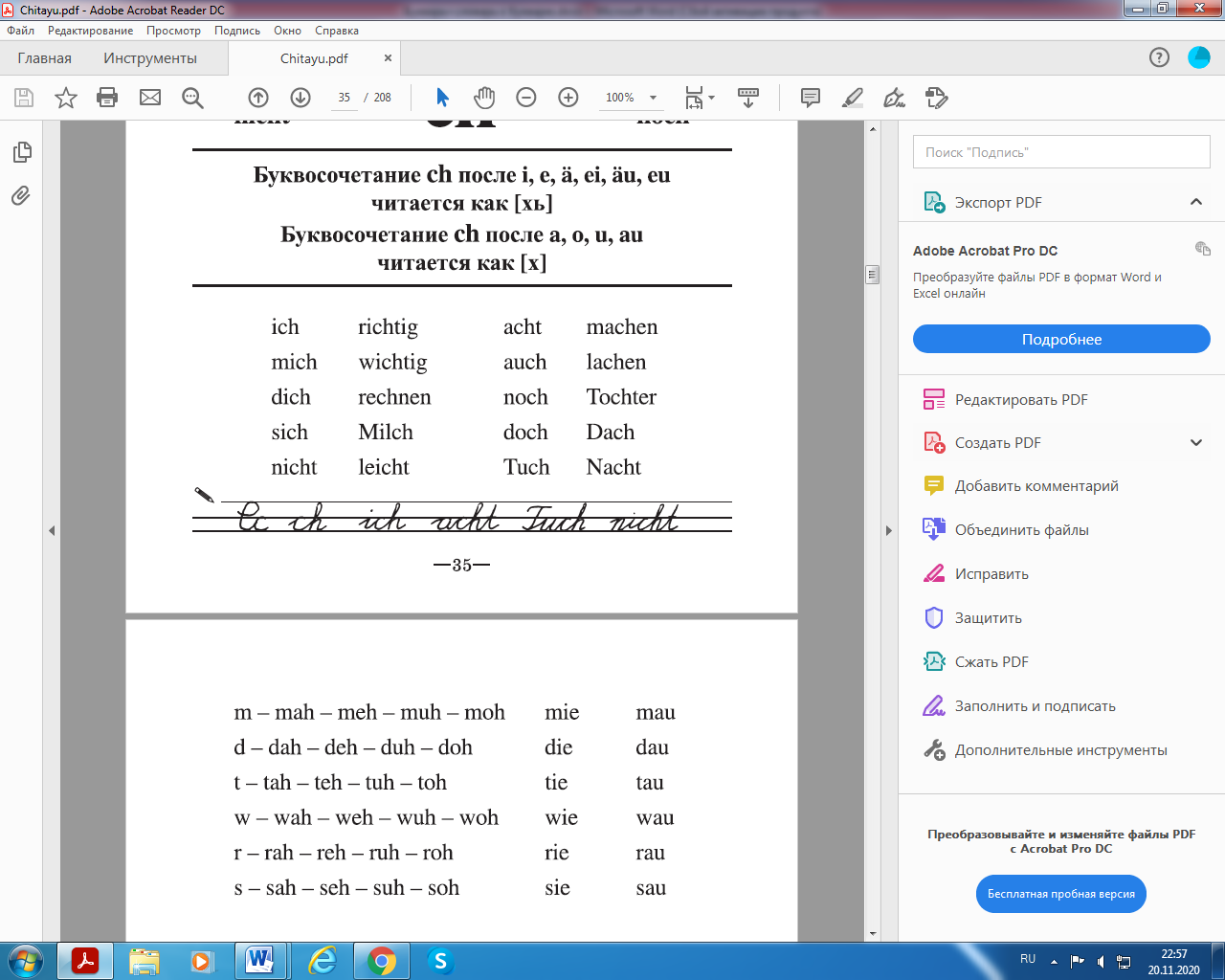
Task: Open the account profile avatar
Action: pos(1199,57)
